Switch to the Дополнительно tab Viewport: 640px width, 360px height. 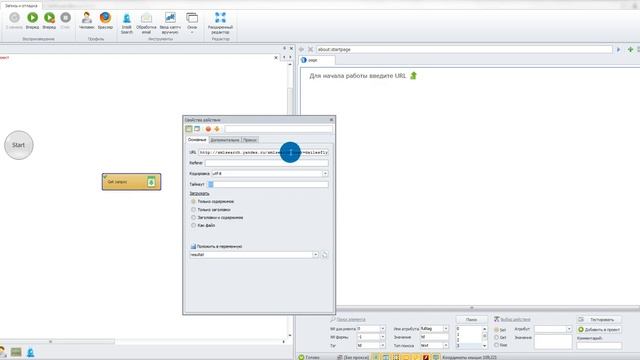click(225, 140)
